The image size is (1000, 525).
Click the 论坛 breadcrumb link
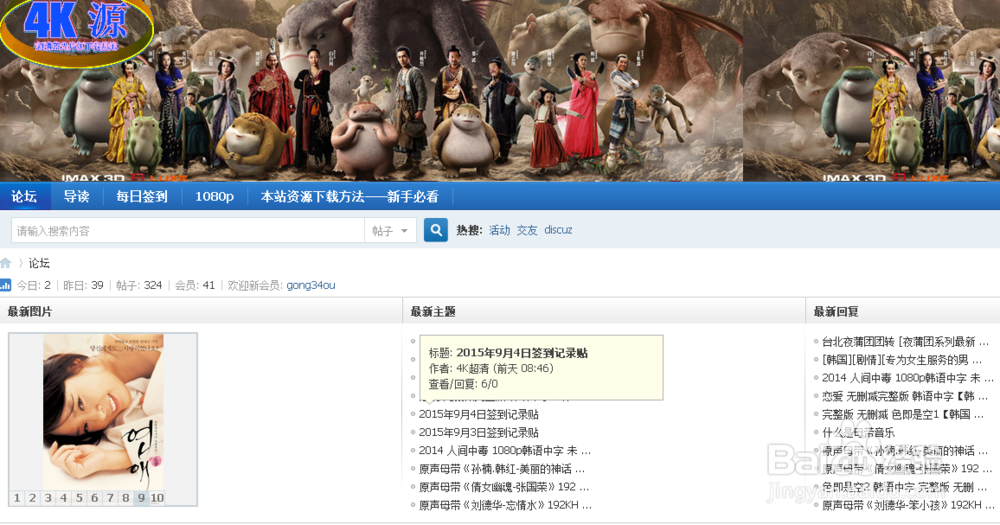pos(39,263)
